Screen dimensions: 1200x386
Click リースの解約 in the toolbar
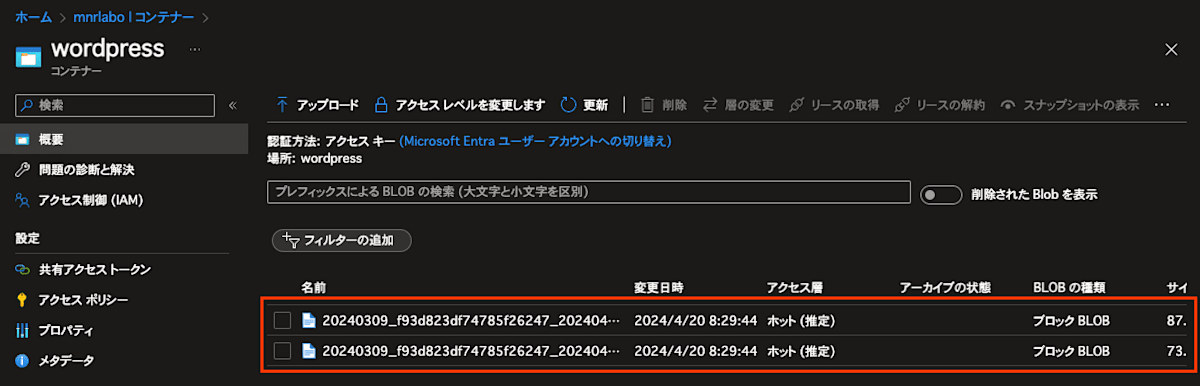940,105
